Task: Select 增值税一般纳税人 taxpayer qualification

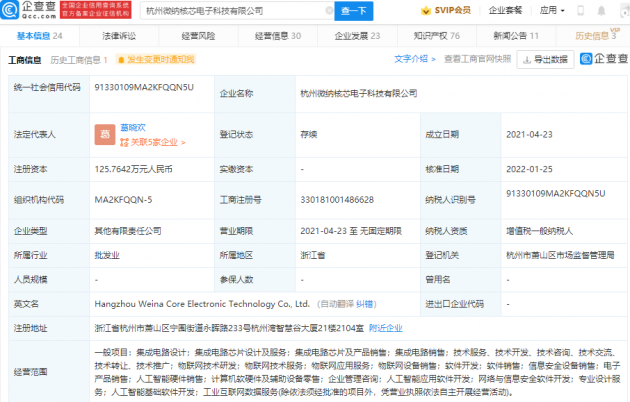Action: (x=540, y=231)
